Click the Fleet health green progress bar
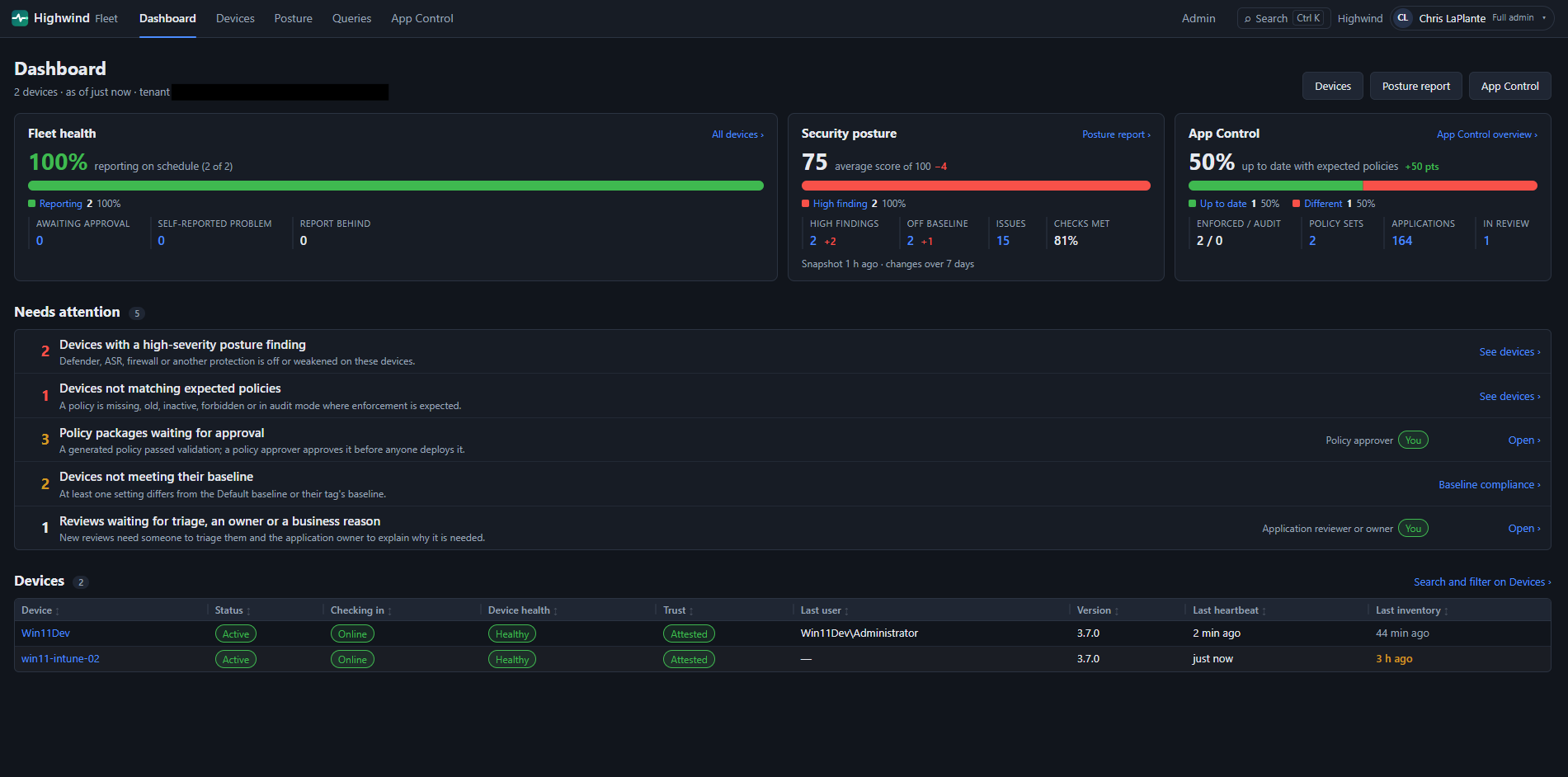The image size is (1568, 777). 396,186
